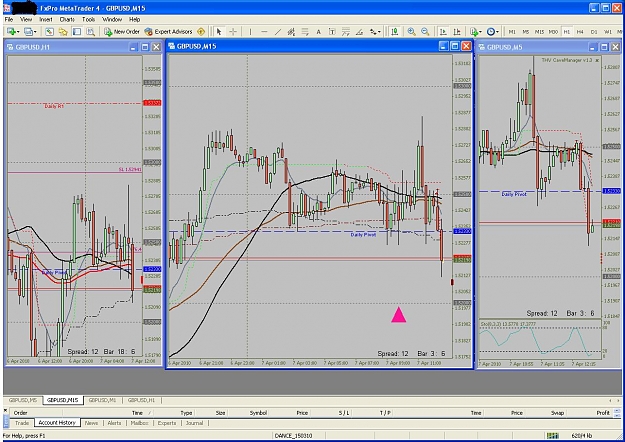
Task: Click the New Order button
Action: tap(122, 31)
